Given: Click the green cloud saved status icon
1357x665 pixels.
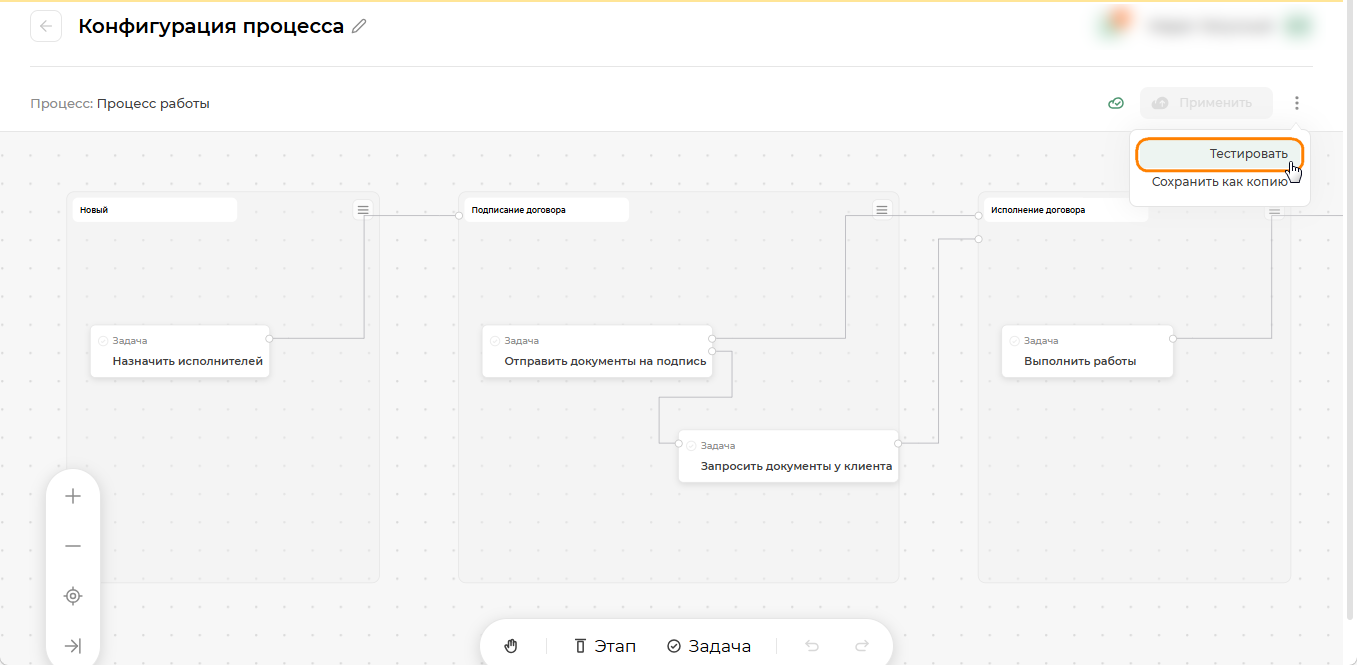Looking at the screenshot, I should [x=1117, y=103].
